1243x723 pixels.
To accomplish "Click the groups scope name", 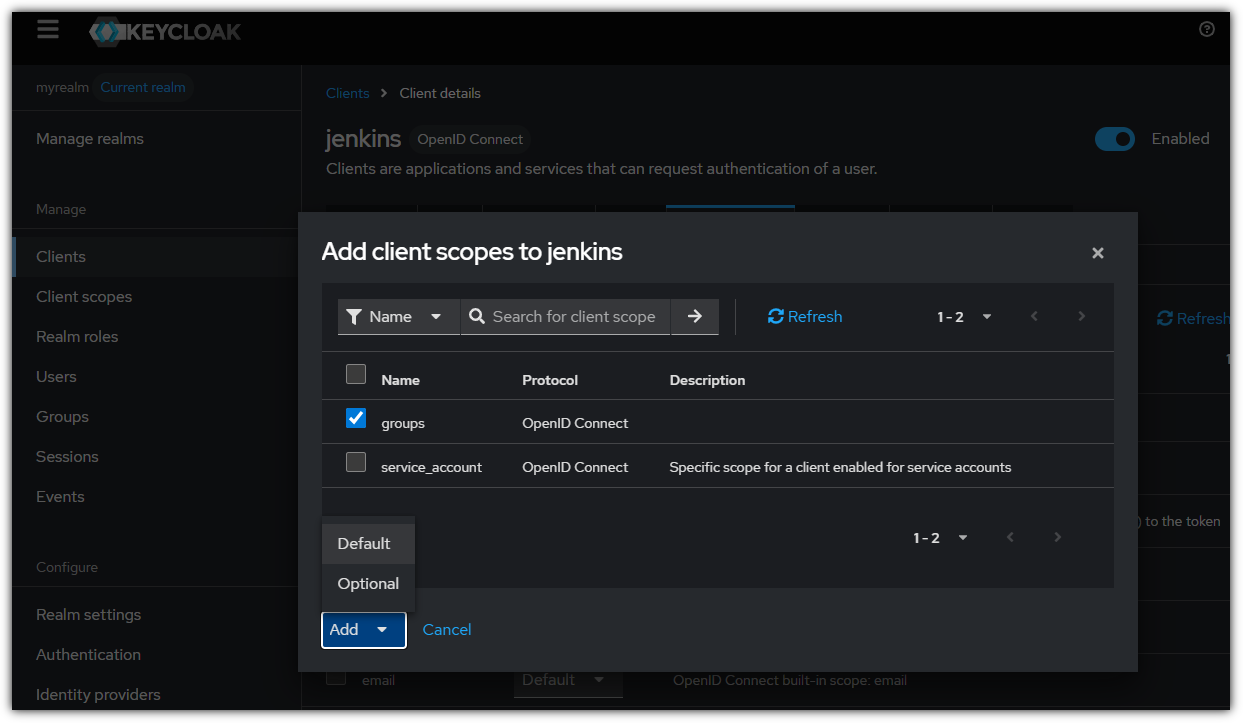I will coord(403,423).
